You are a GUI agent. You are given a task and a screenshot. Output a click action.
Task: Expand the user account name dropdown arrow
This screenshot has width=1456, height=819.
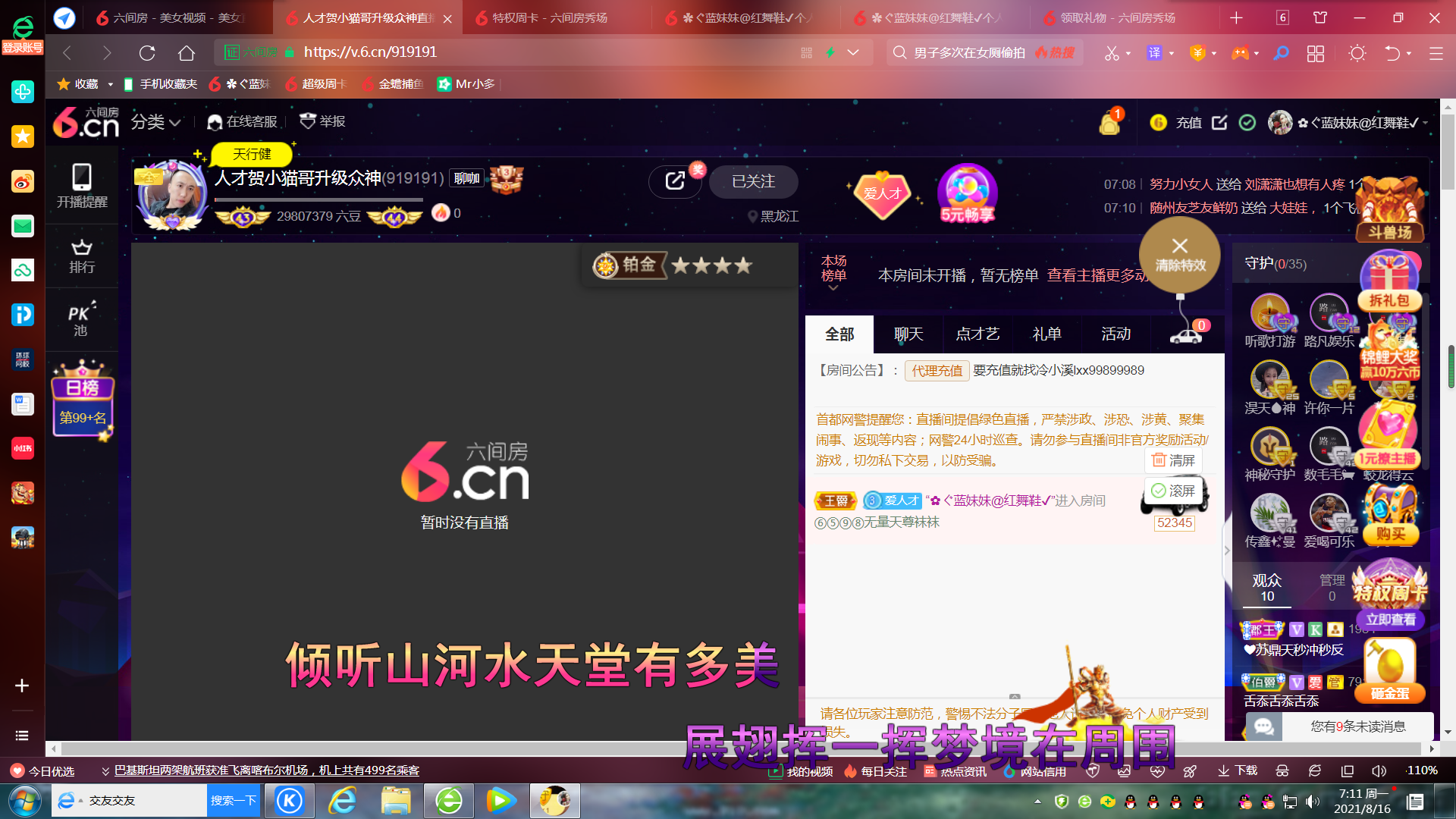pyautogui.click(x=1425, y=123)
